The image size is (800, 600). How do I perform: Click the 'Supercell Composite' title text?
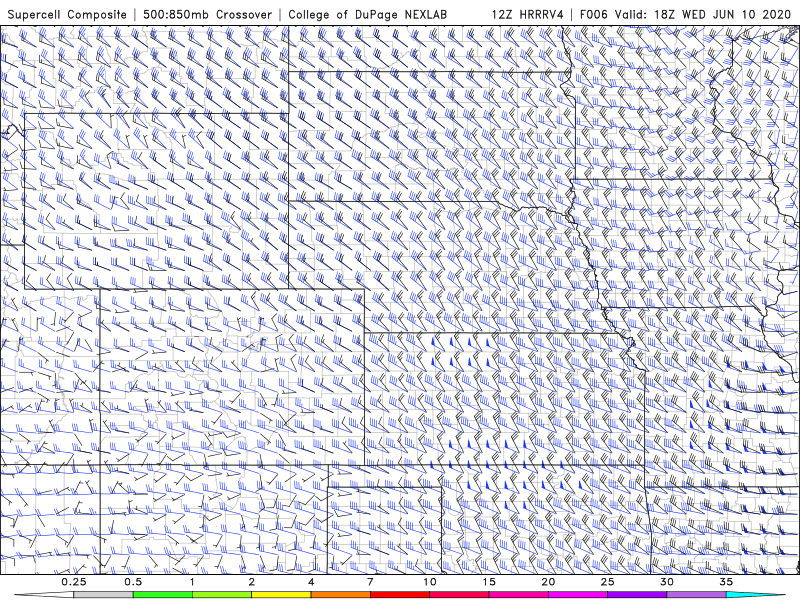tap(67, 14)
